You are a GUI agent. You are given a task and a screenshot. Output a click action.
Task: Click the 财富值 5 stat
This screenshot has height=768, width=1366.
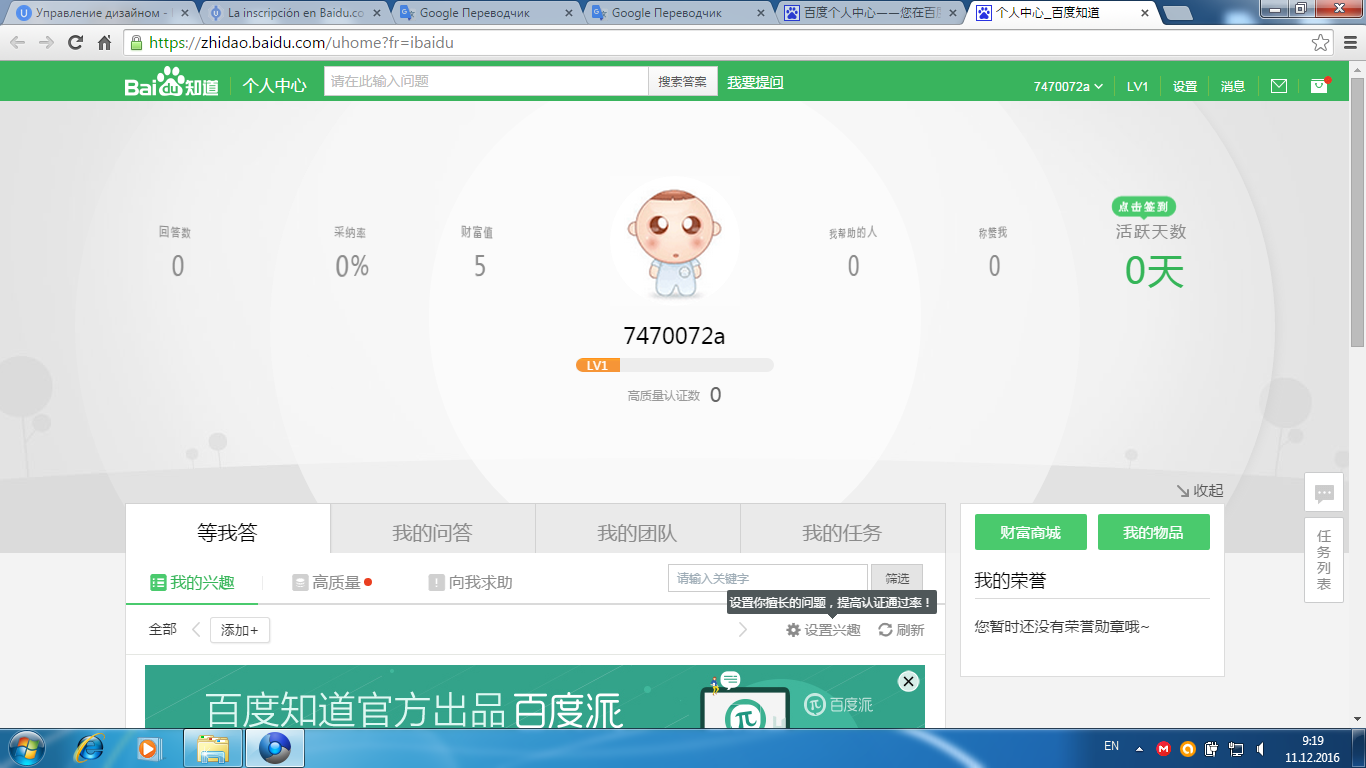coord(478,252)
